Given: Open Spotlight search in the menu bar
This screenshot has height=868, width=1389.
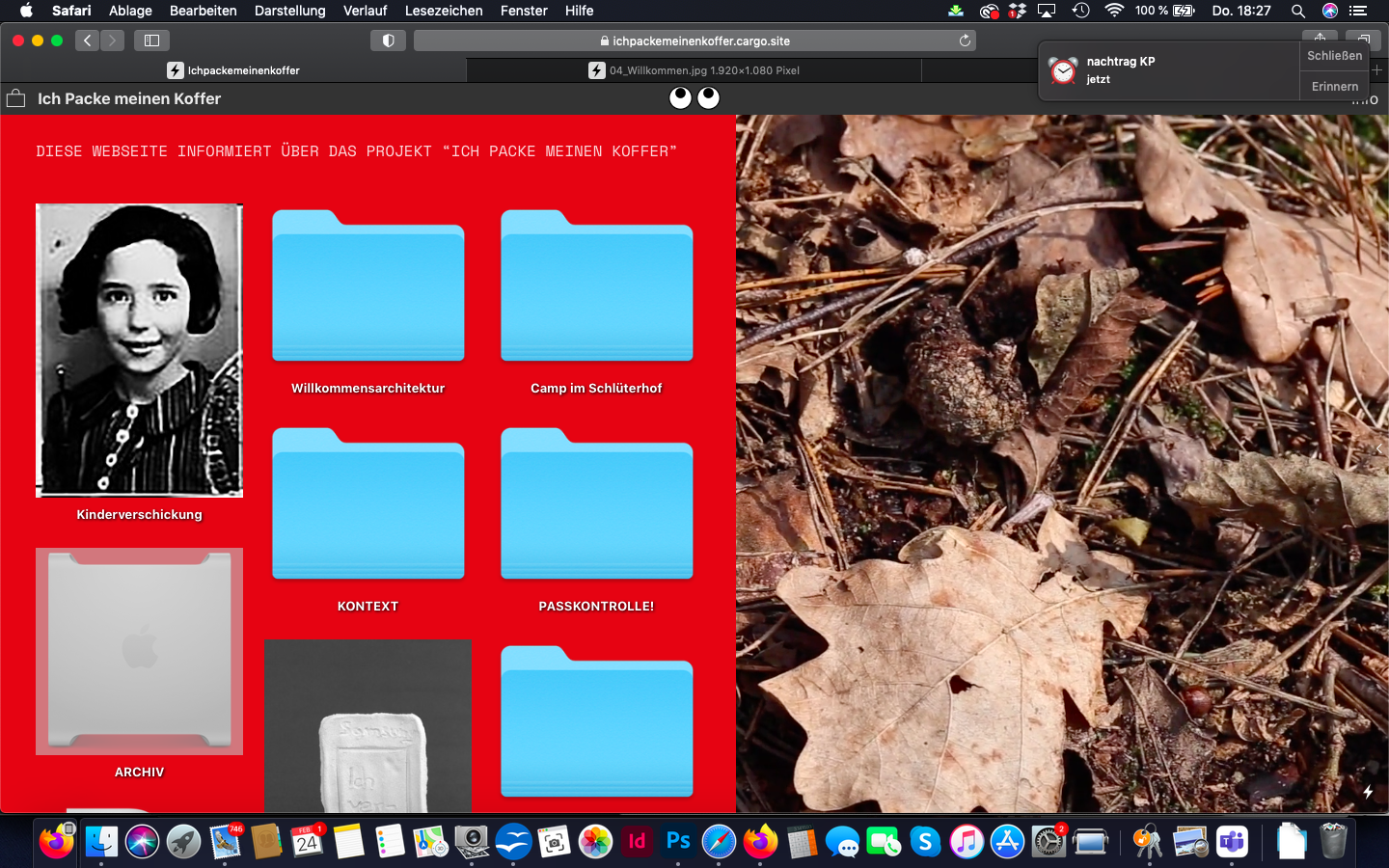Looking at the screenshot, I should tap(1298, 11).
